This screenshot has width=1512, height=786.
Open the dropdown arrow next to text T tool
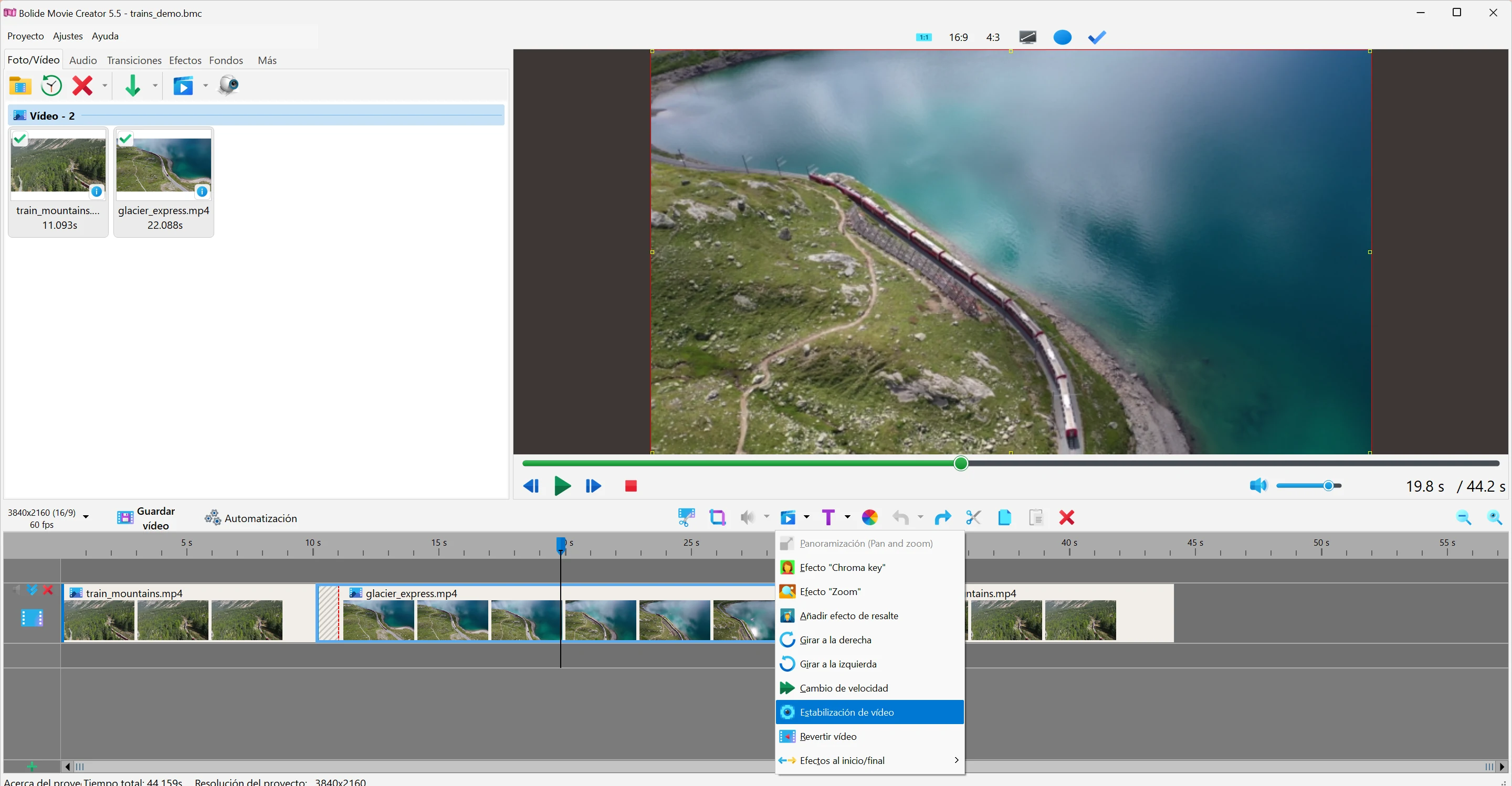coord(847,517)
